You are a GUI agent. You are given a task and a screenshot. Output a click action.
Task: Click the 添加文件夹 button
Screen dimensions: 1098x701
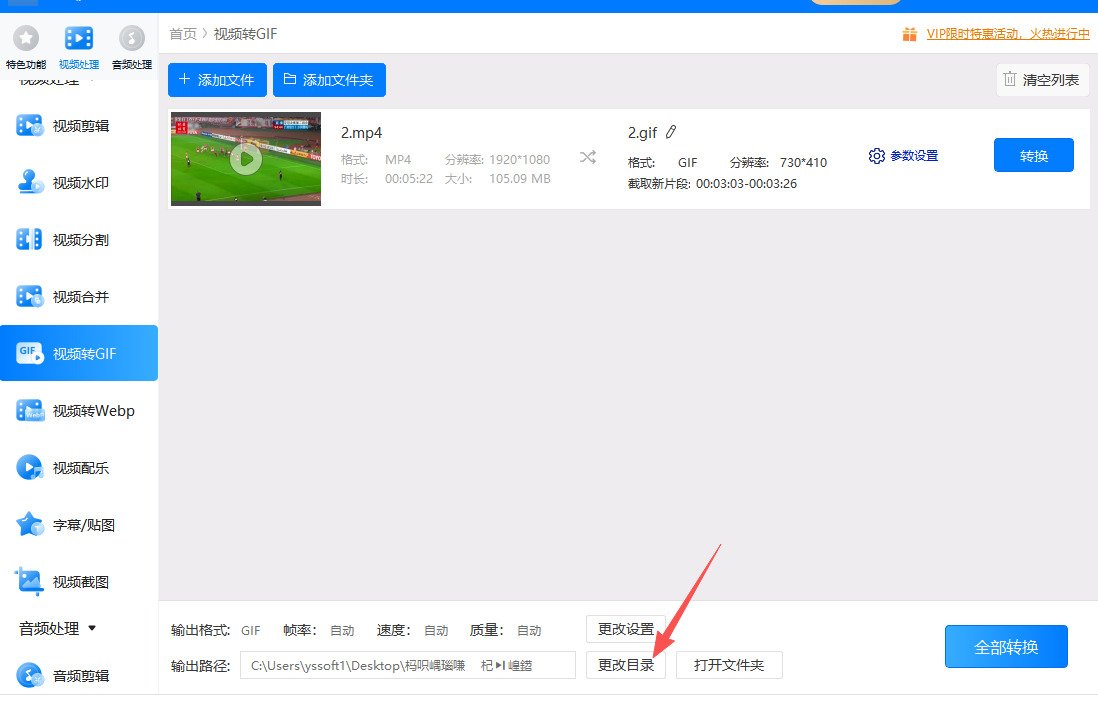click(x=329, y=80)
